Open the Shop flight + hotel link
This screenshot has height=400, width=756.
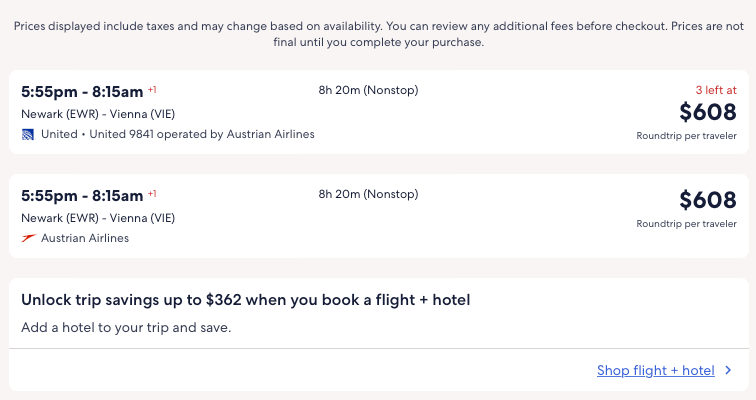pos(655,371)
